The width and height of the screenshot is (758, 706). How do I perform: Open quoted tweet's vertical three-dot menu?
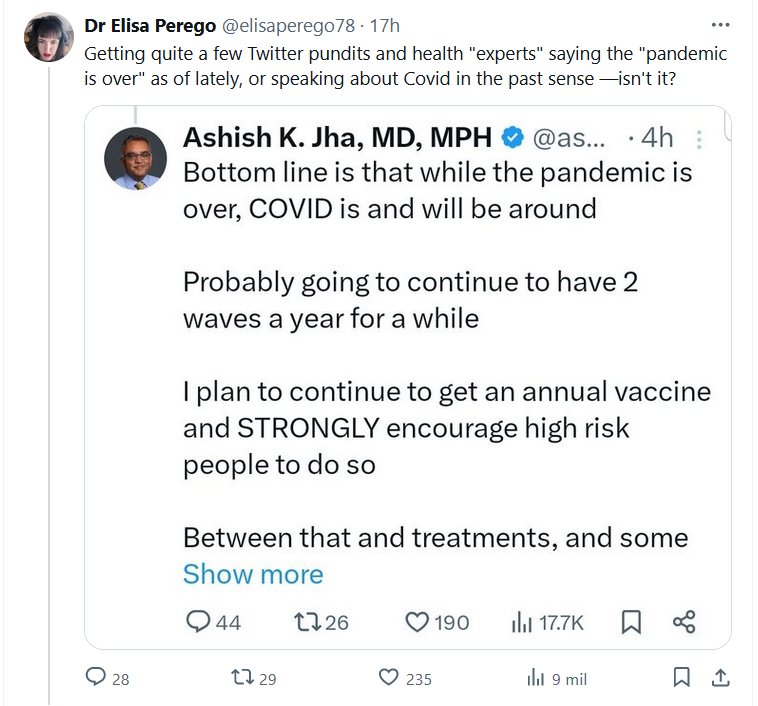click(700, 139)
